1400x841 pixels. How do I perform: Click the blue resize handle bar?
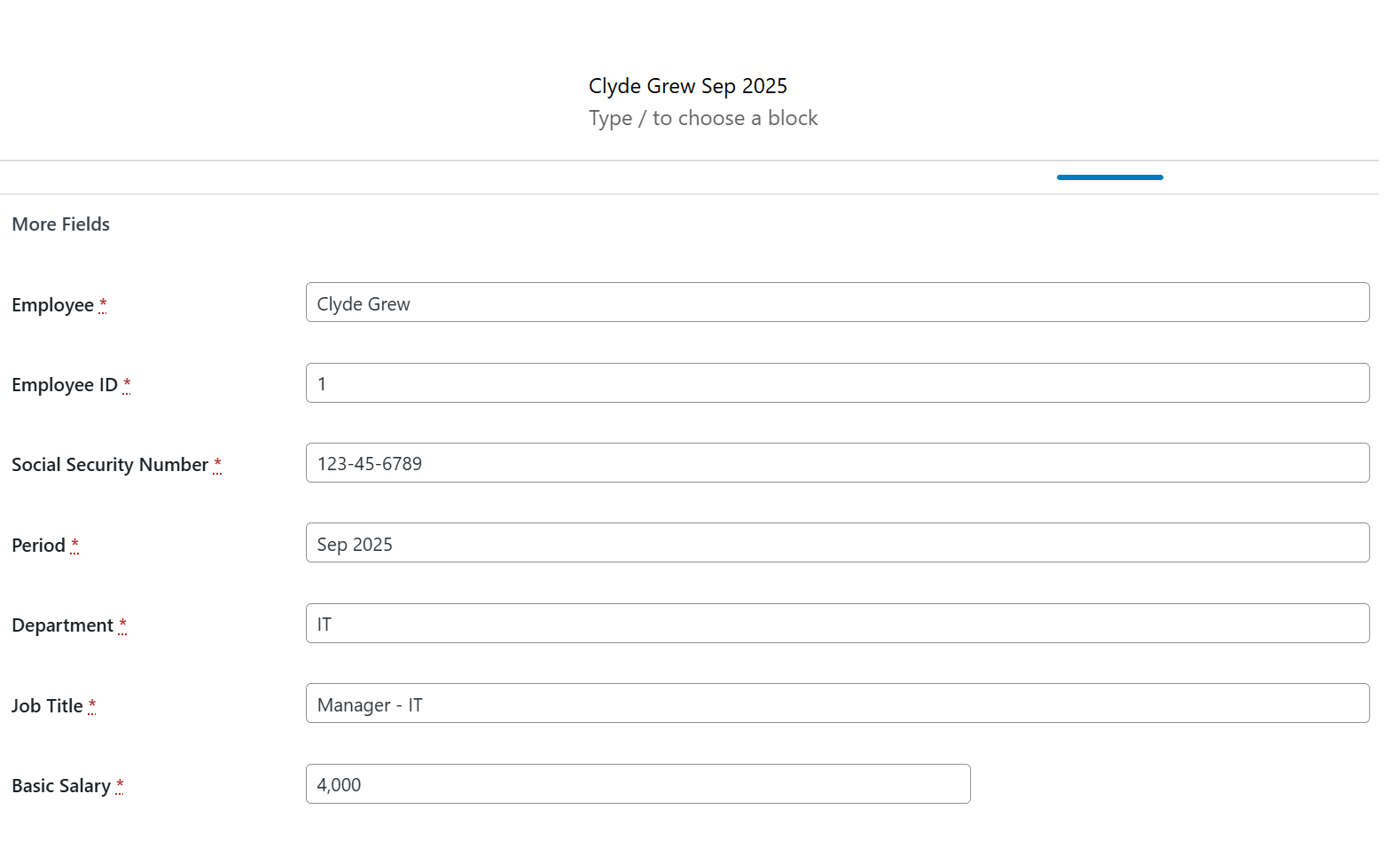(x=1109, y=177)
